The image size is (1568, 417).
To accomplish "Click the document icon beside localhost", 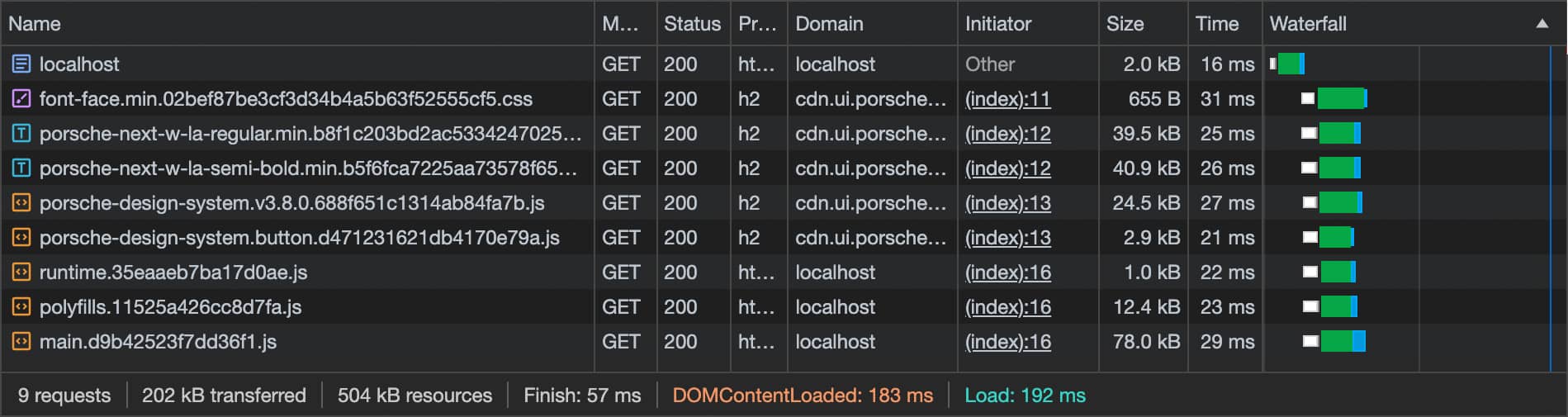I will tap(21, 64).
